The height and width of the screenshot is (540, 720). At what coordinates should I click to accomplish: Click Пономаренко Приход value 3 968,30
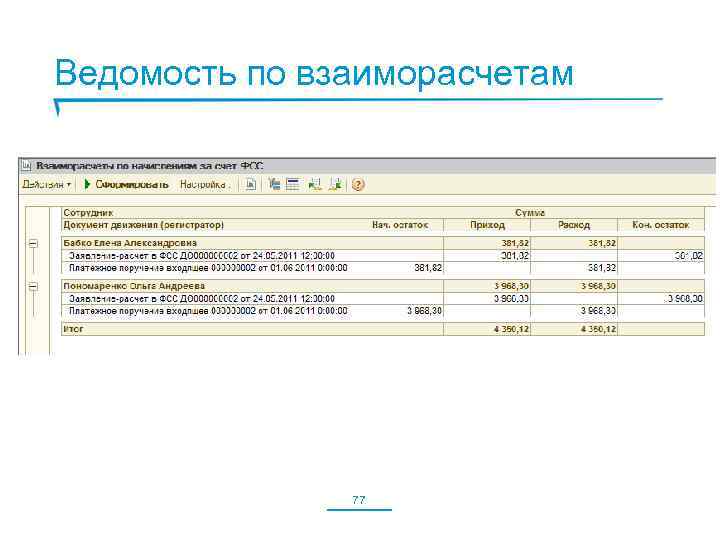(511, 286)
